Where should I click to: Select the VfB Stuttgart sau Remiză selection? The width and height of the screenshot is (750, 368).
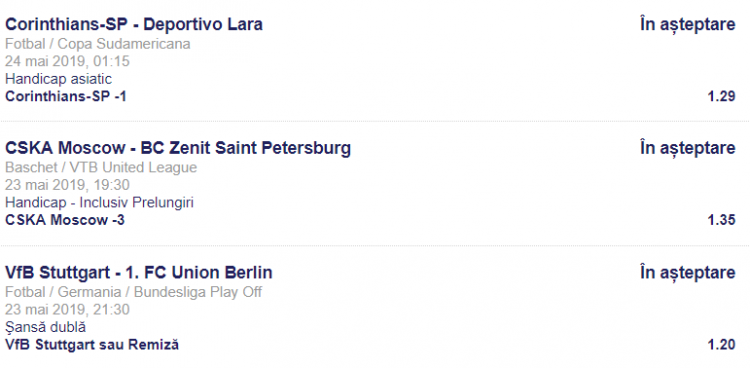point(92,345)
